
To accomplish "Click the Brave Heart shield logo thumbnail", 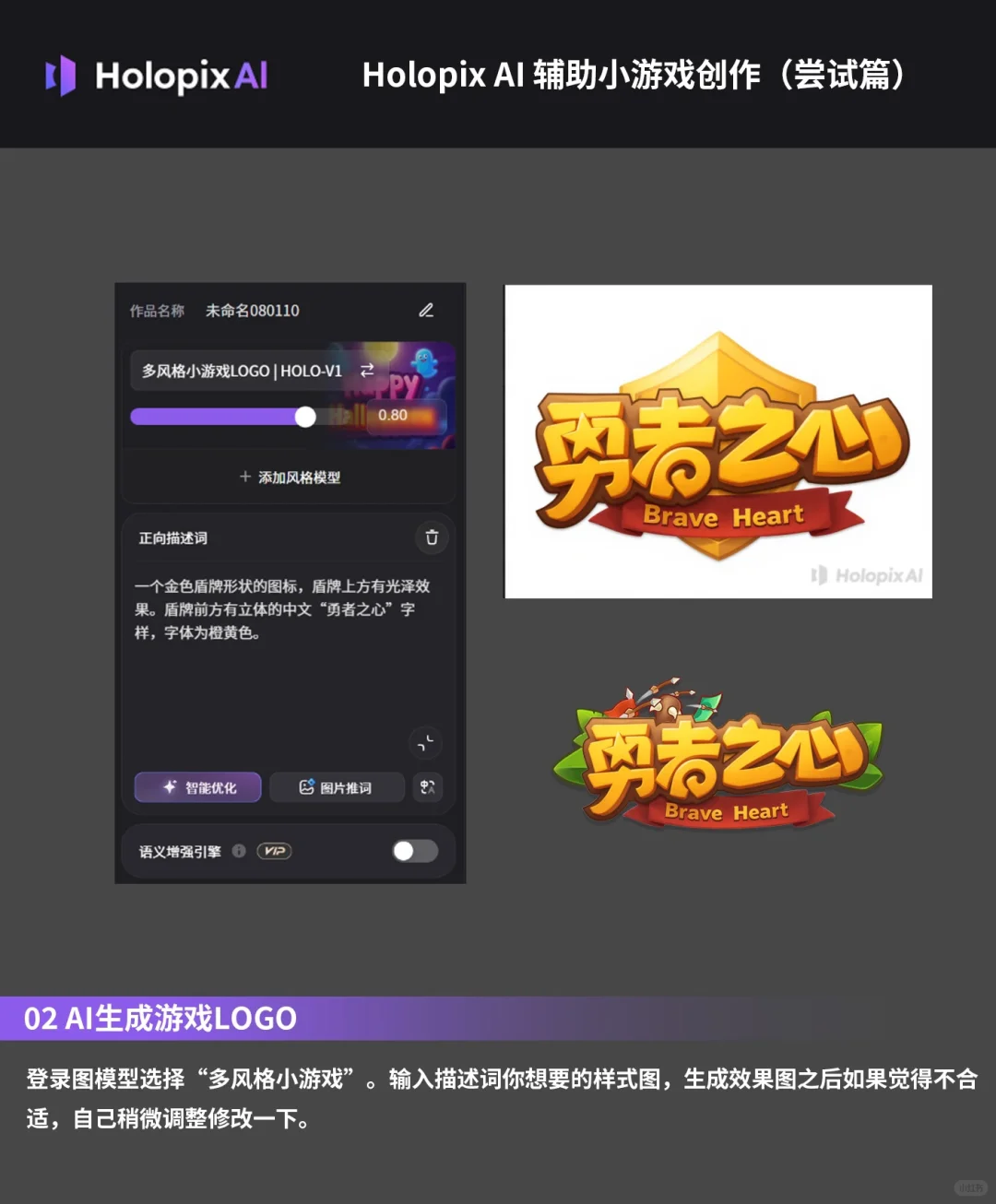I will pyautogui.click(x=717, y=439).
